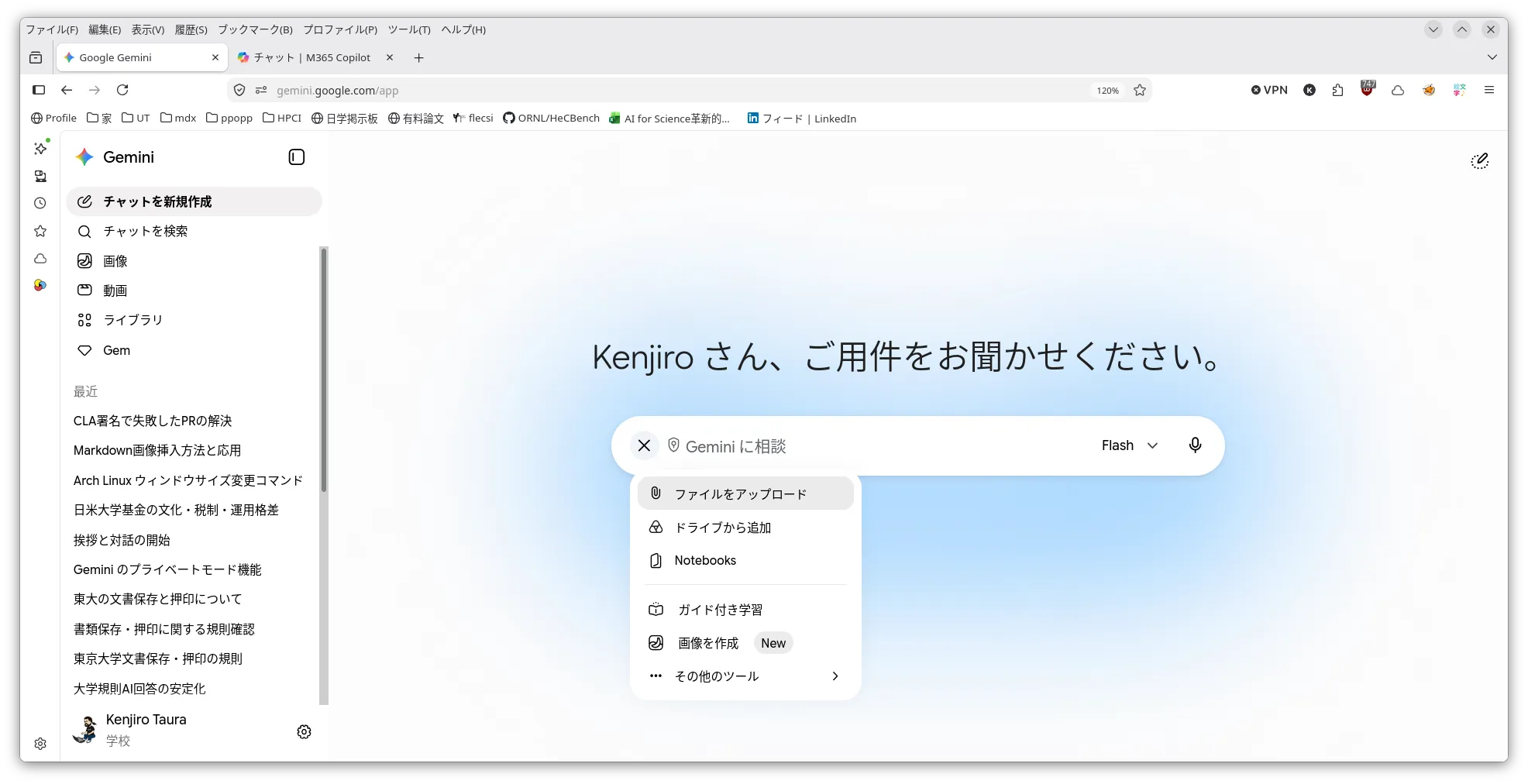
Task: Open the site permissions icon in address bar
Action: pyautogui.click(x=261, y=91)
